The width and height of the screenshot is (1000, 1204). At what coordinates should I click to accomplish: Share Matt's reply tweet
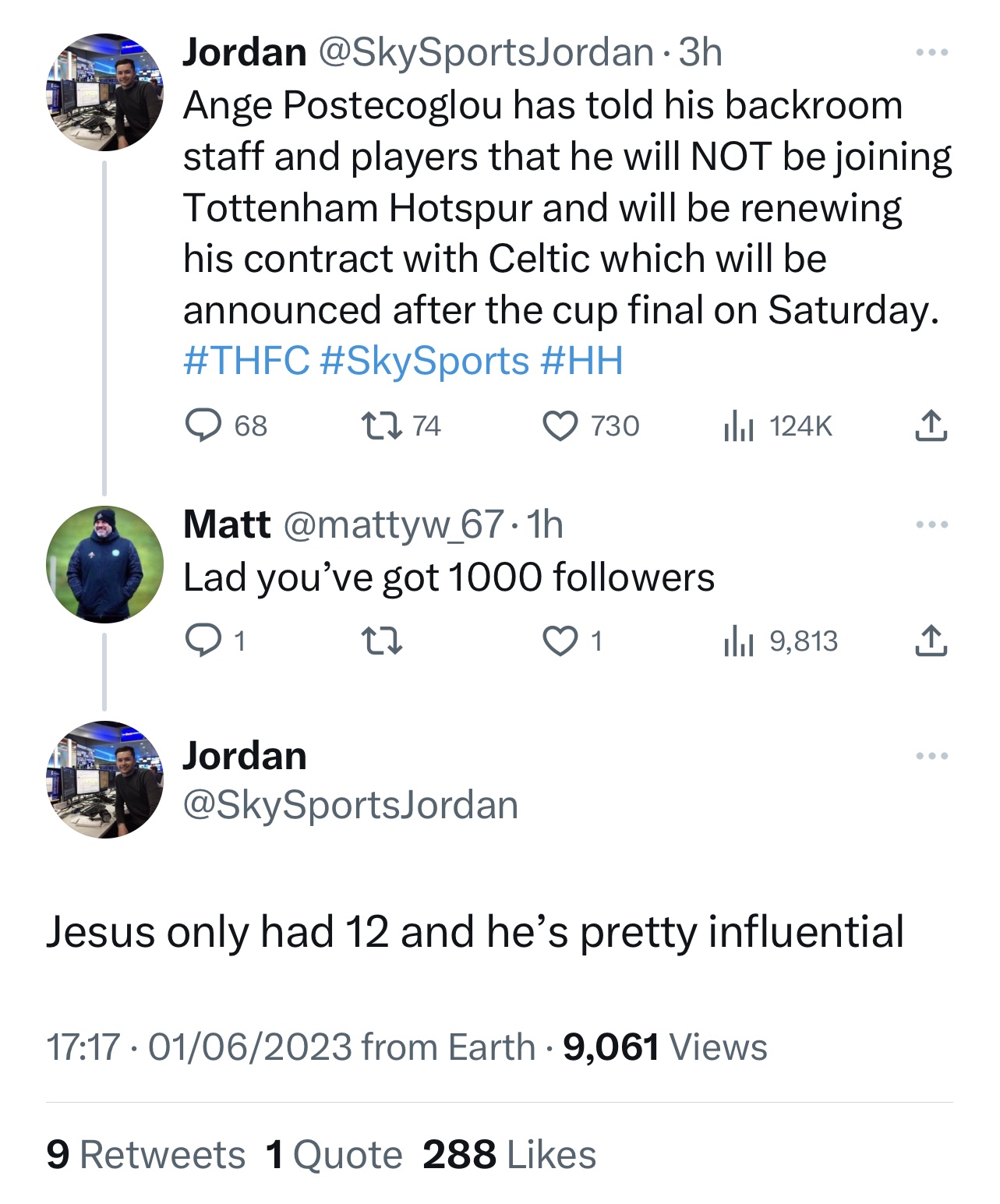click(931, 641)
